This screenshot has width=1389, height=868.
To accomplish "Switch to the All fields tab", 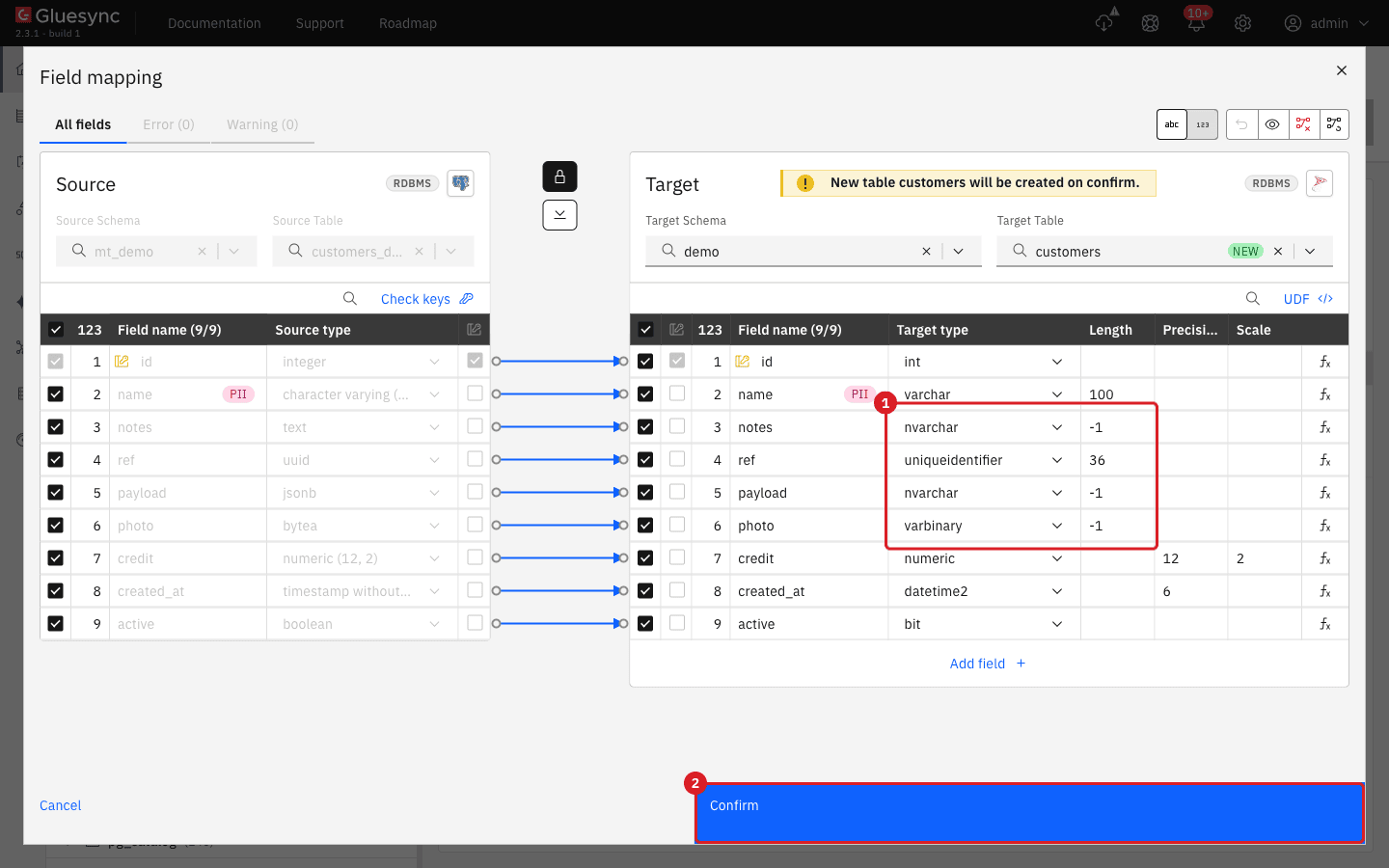I will coord(83,124).
